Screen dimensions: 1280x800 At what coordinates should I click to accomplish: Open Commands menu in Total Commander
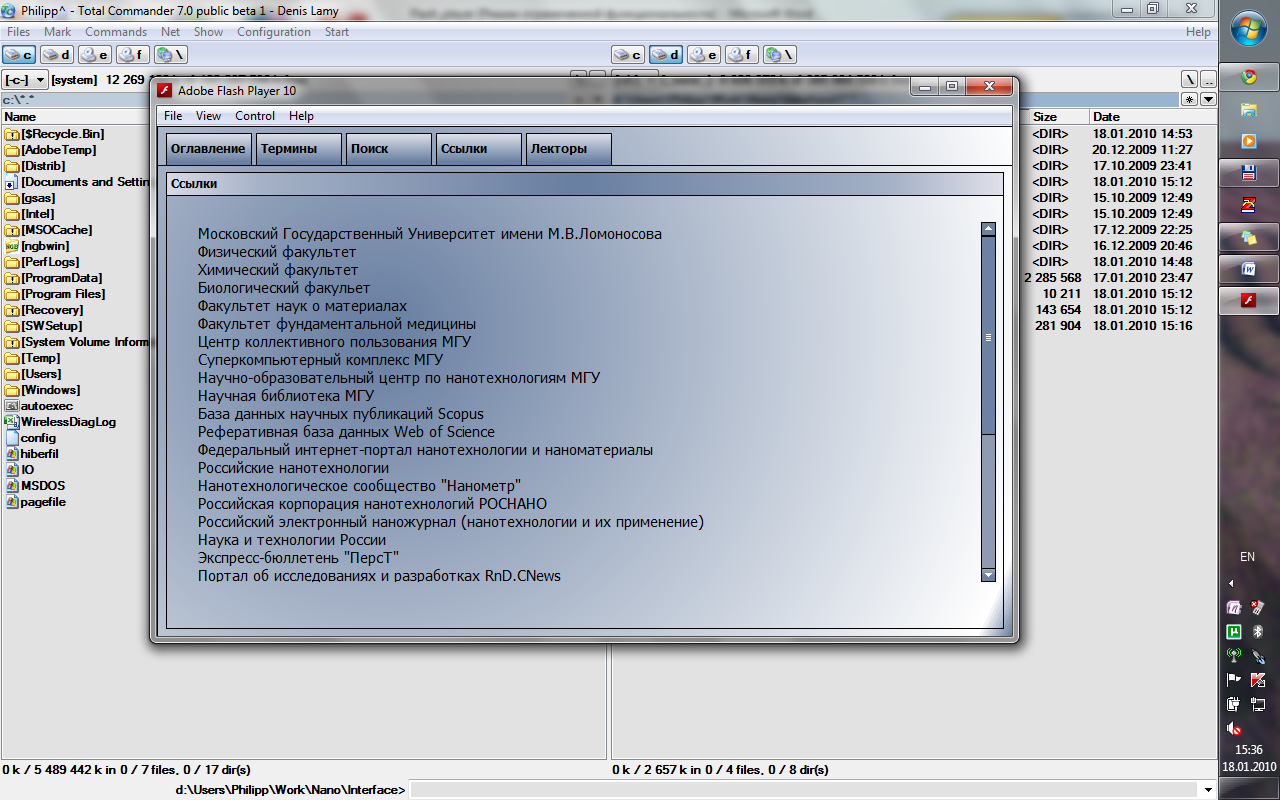pyautogui.click(x=116, y=32)
